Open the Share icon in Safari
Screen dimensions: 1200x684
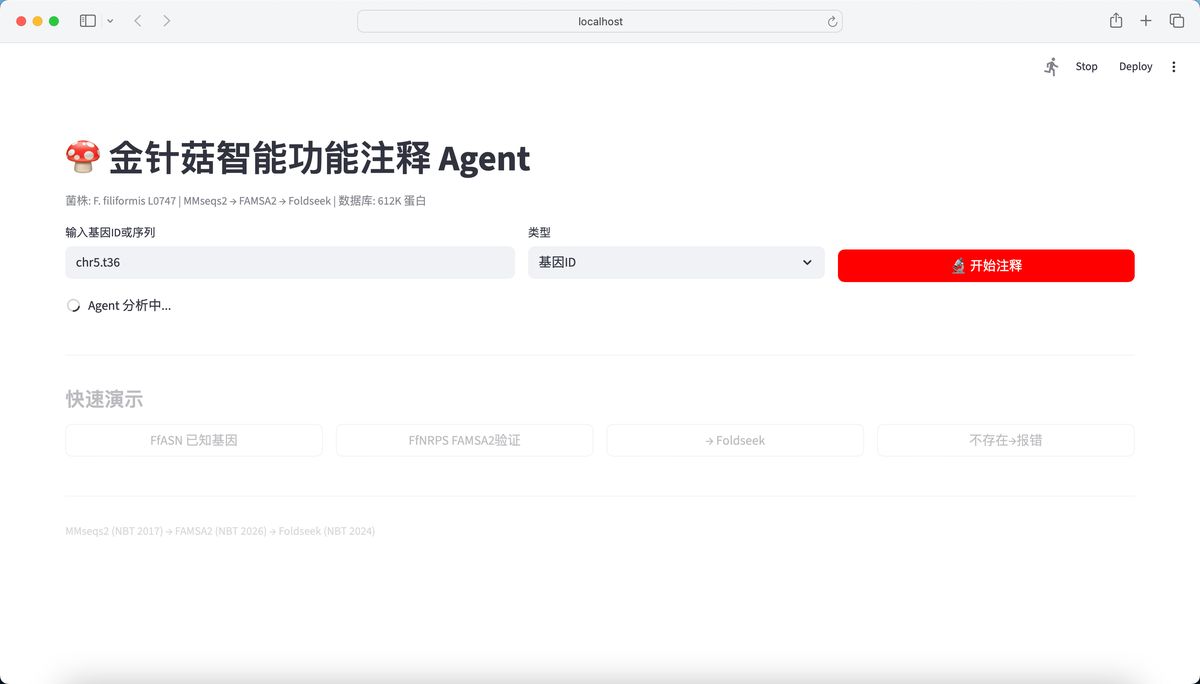1116,21
